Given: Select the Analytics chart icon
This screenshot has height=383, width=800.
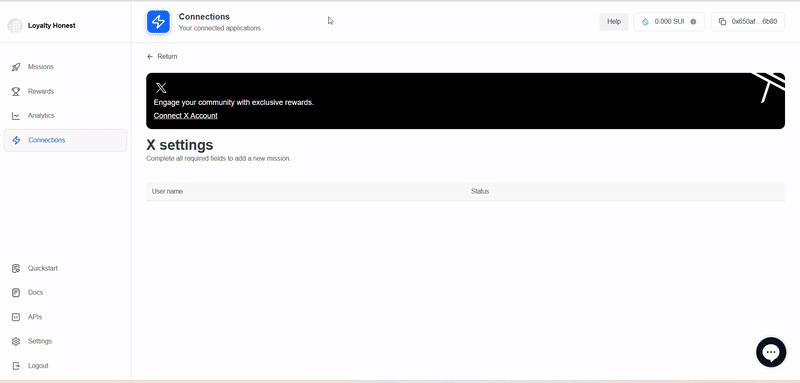Looking at the screenshot, I should tap(16, 116).
